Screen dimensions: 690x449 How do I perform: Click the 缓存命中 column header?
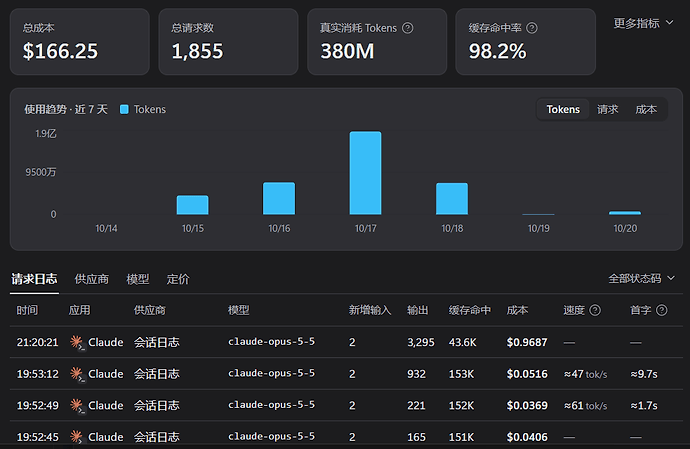coord(470,310)
